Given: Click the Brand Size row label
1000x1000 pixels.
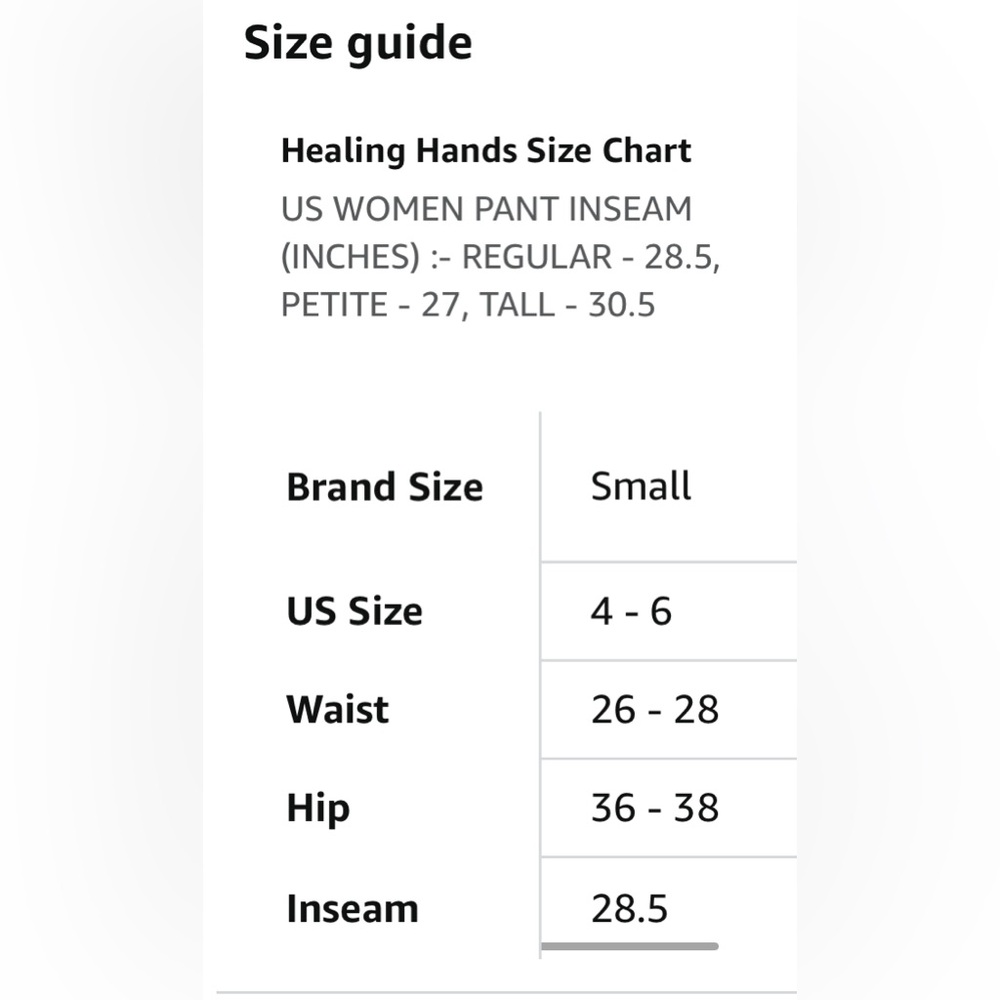Looking at the screenshot, I should click(385, 487).
